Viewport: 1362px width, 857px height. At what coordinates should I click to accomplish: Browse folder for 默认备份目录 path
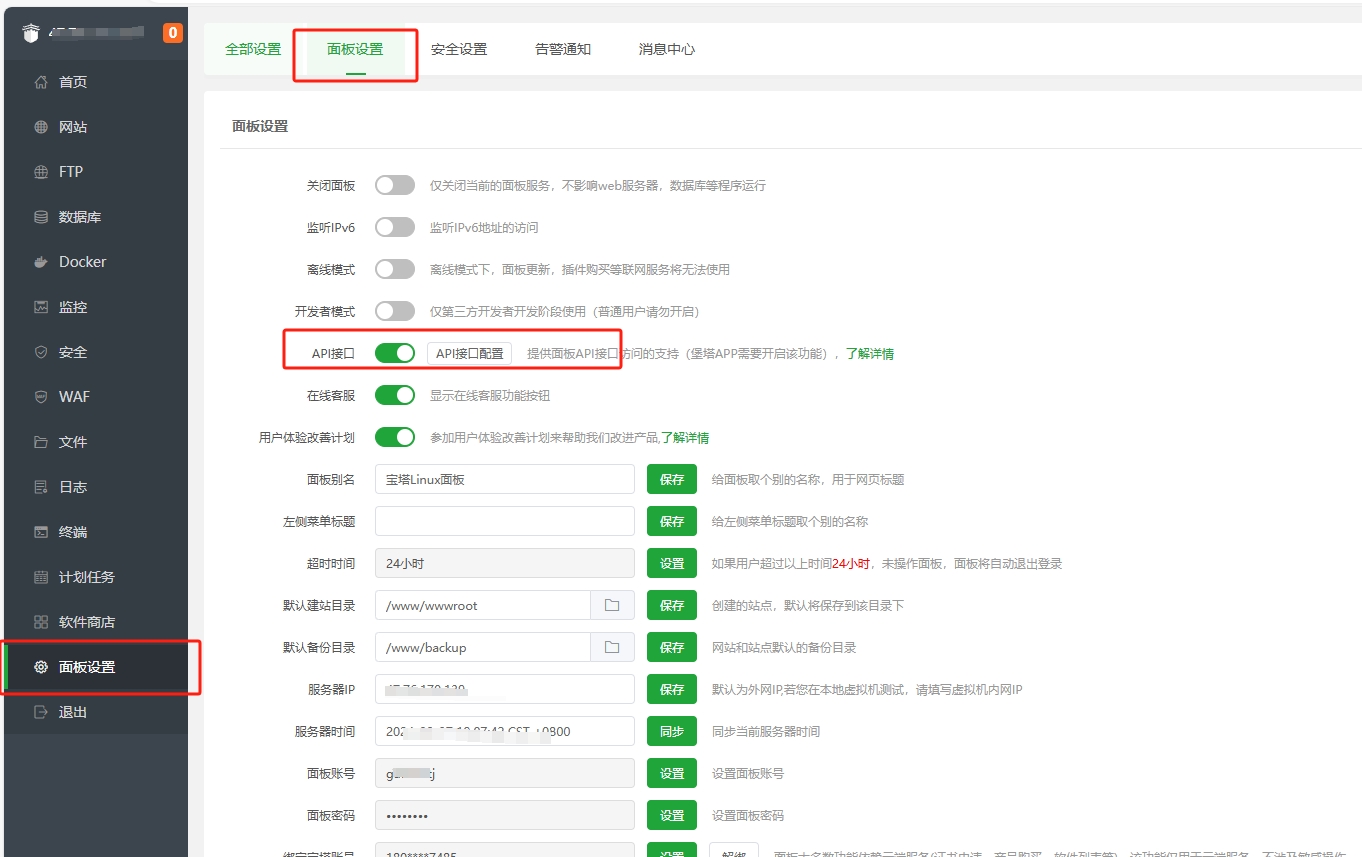612,647
